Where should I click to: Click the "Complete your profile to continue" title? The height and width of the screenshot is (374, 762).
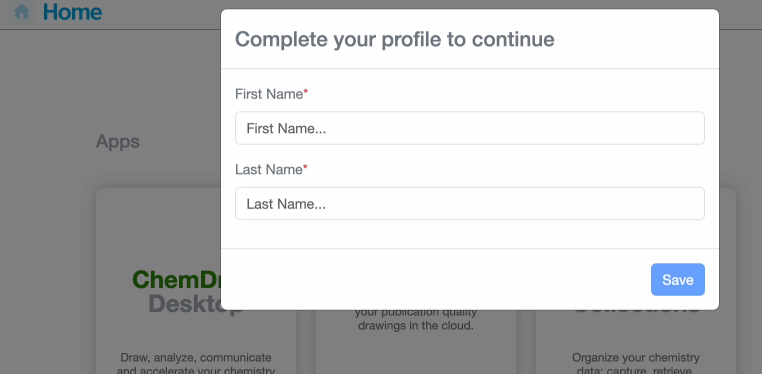point(395,39)
